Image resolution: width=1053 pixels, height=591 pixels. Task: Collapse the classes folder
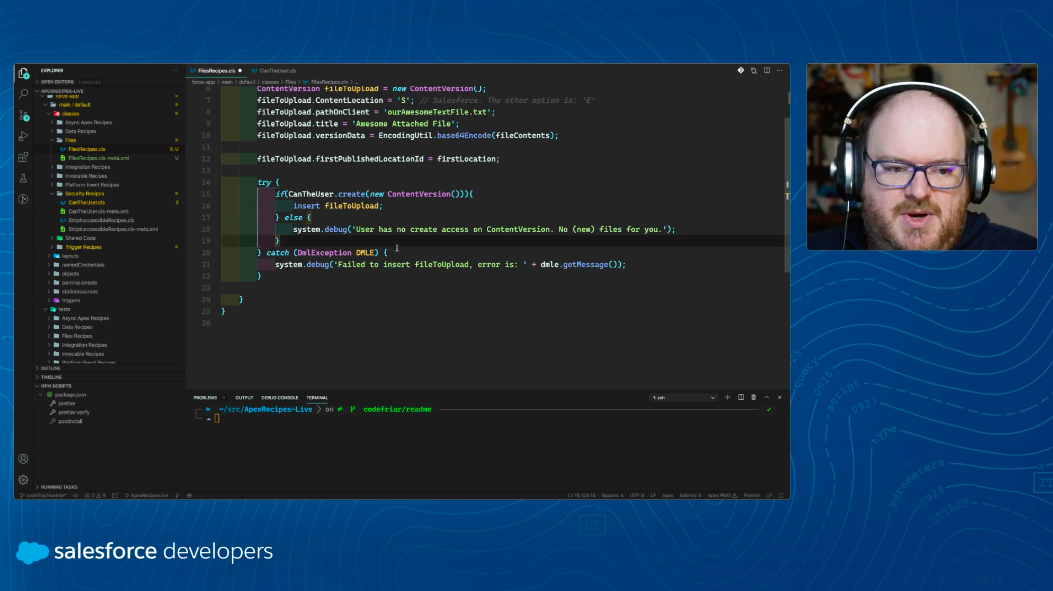(70, 113)
